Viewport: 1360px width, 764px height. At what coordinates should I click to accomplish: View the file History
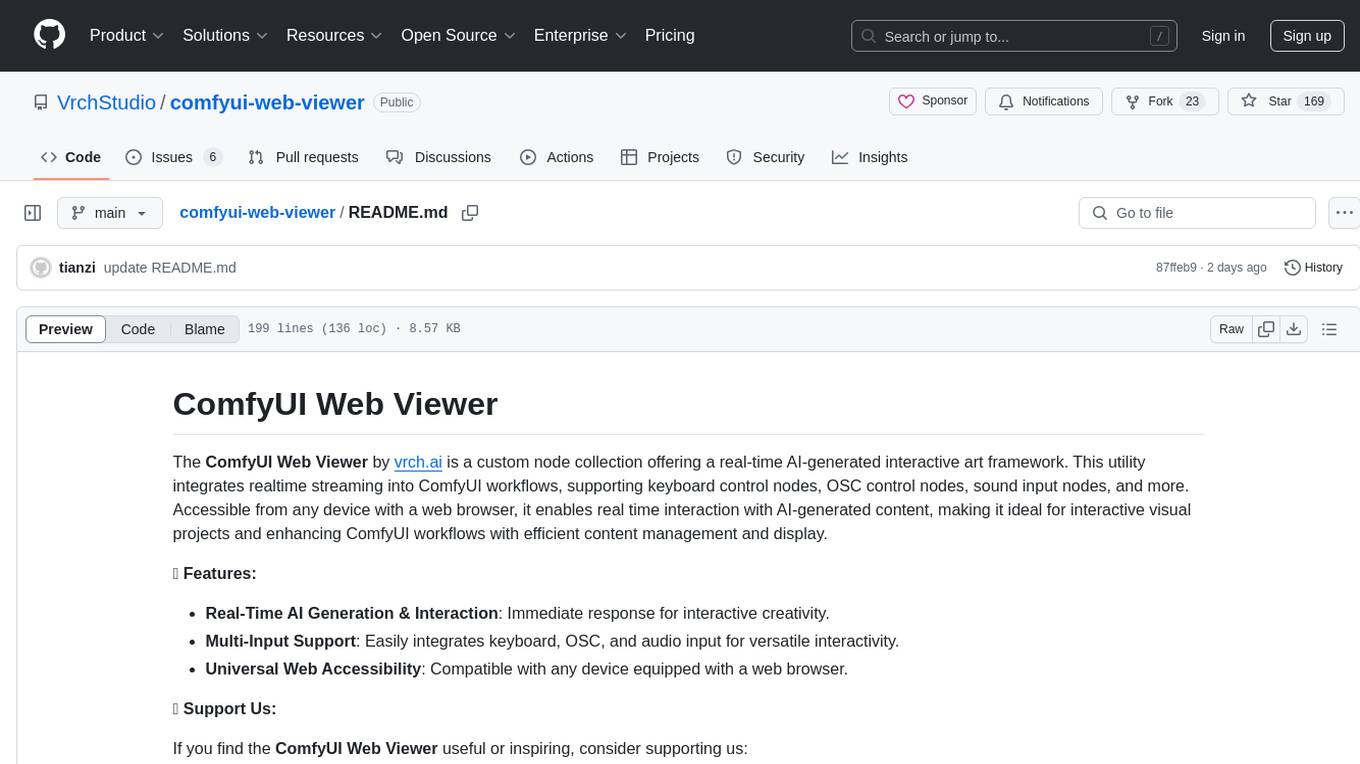1313,268
